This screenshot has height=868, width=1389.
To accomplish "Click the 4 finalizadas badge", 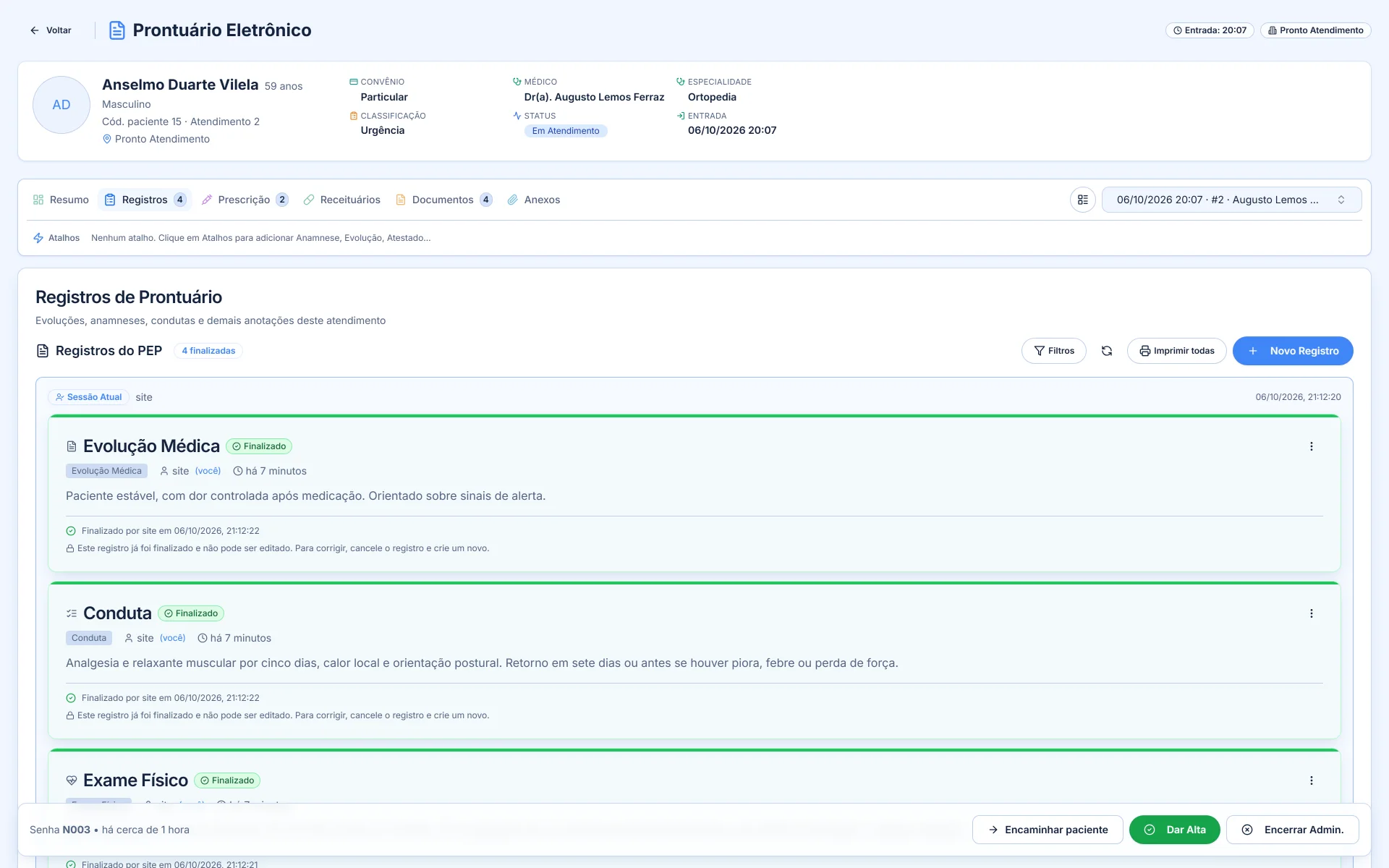I will (208, 351).
